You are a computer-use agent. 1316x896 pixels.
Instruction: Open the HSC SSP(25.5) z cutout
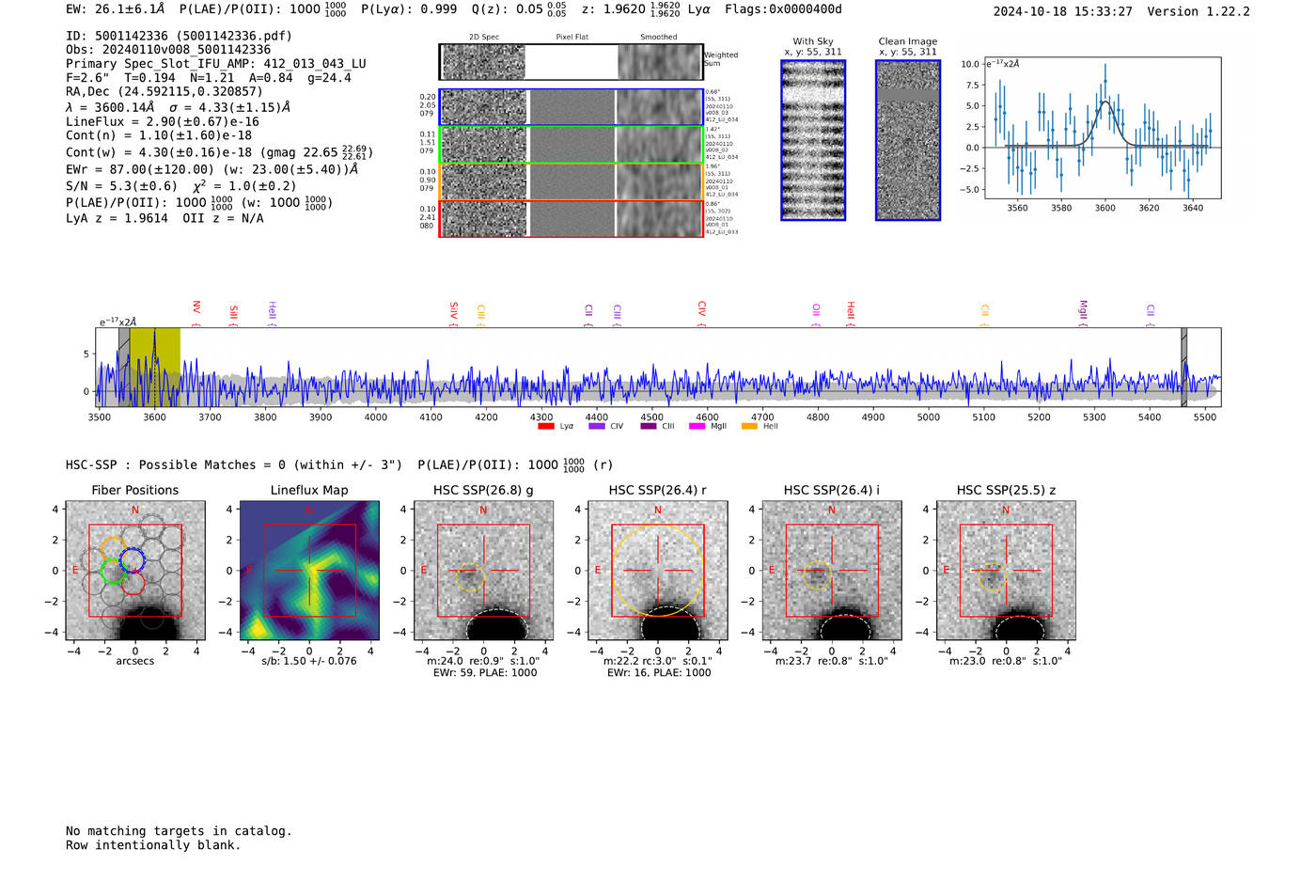coord(1006,571)
